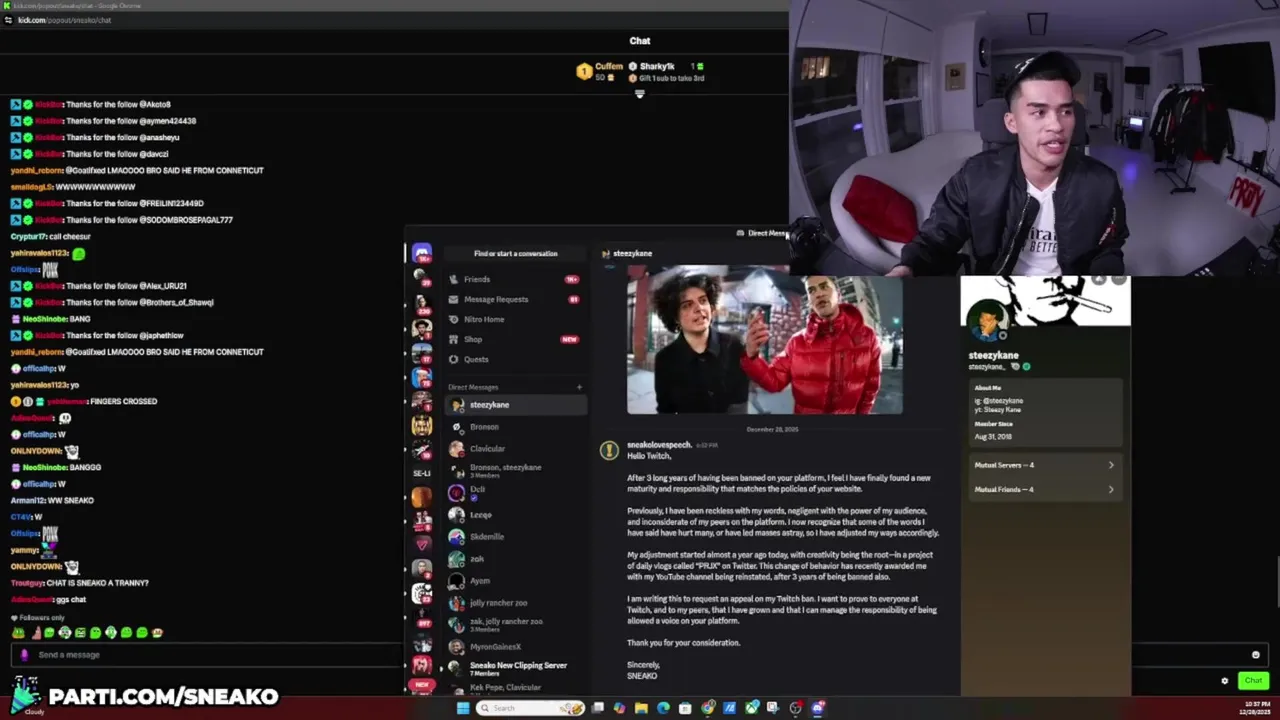
Task: Open the Dcli direct message
Action: pyautogui.click(x=516, y=492)
